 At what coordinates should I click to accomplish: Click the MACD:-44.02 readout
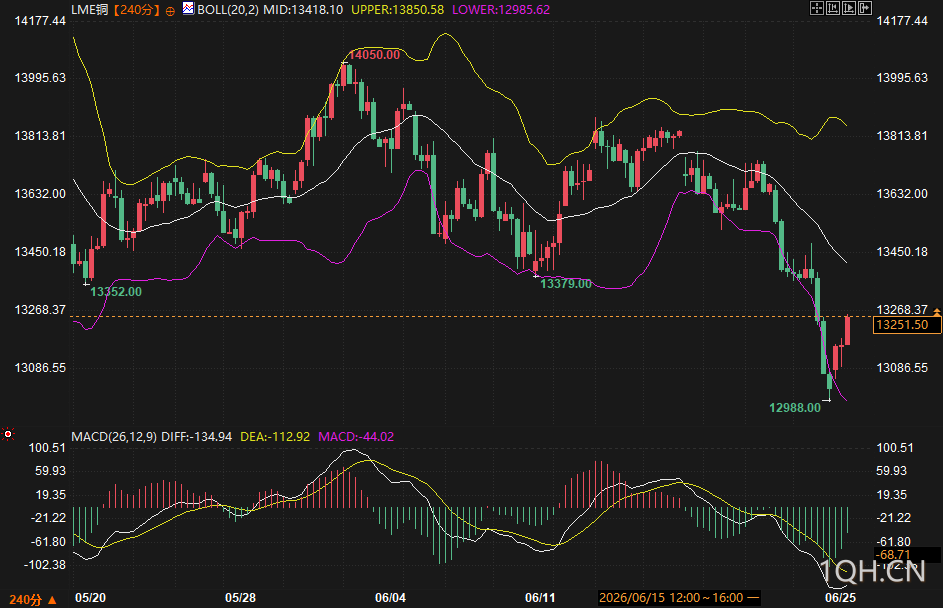pos(356,437)
